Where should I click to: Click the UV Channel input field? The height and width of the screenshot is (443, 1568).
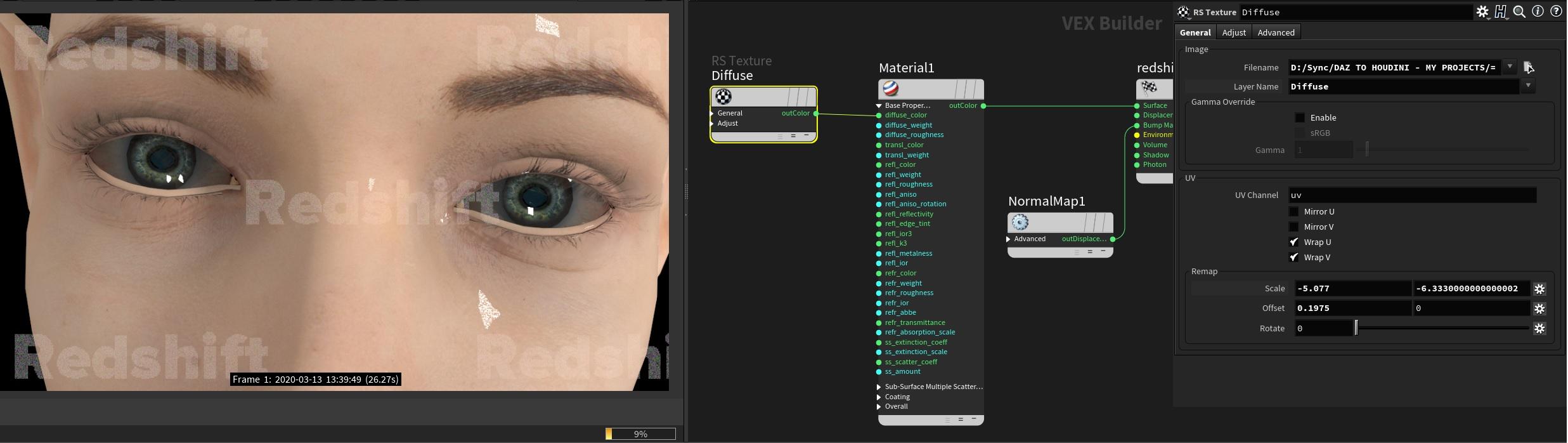tap(1412, 195)
